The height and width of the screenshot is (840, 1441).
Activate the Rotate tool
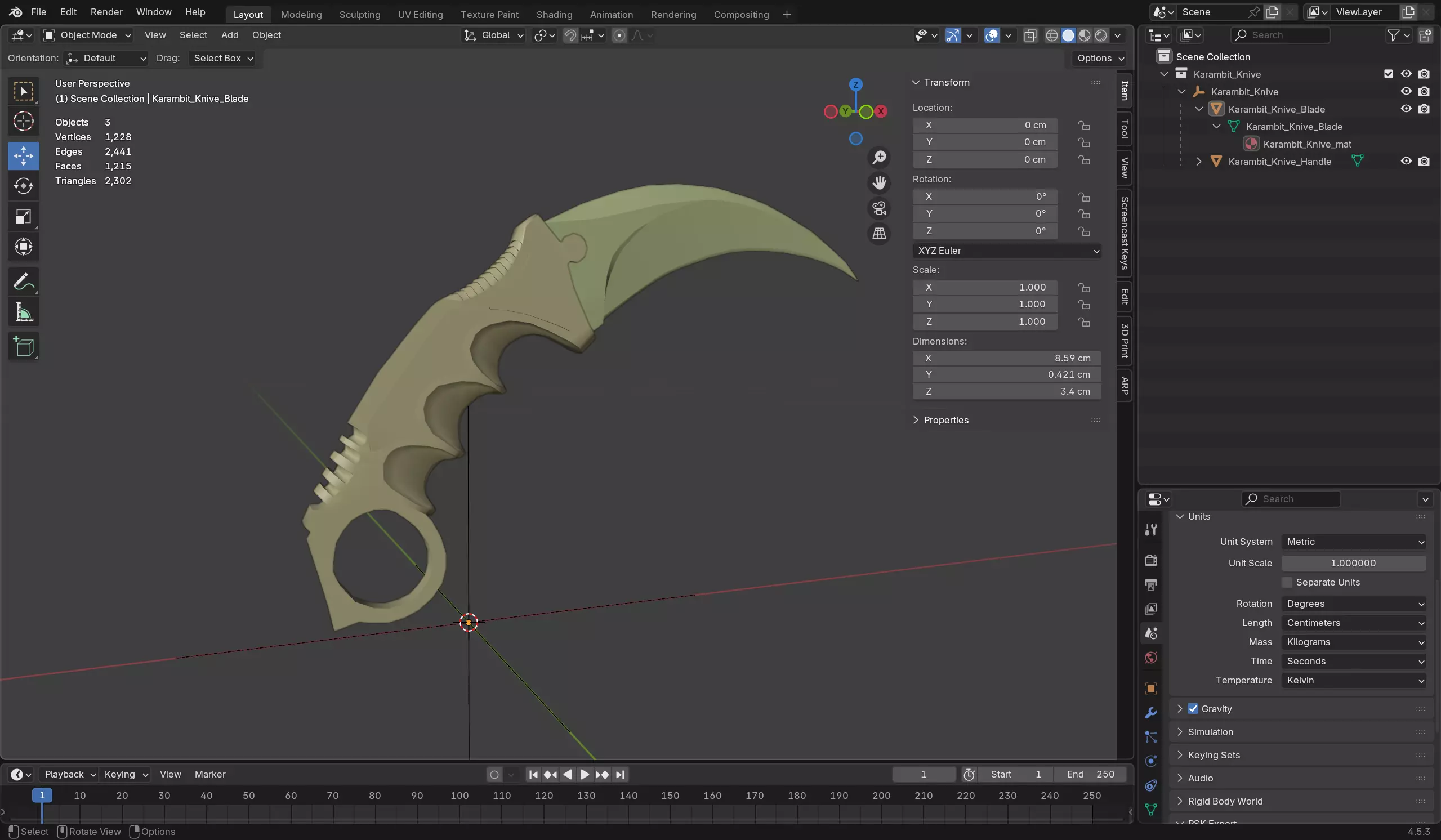pos(24,186)
